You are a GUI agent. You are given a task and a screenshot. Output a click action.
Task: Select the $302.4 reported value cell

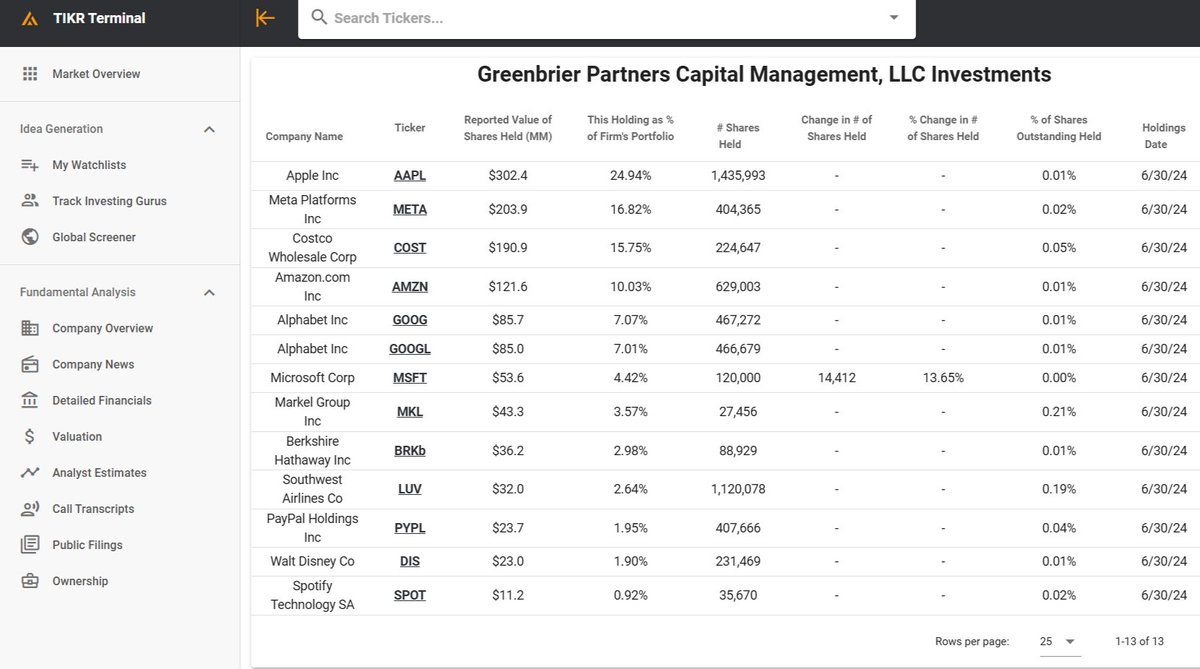[x=508, y=176]
